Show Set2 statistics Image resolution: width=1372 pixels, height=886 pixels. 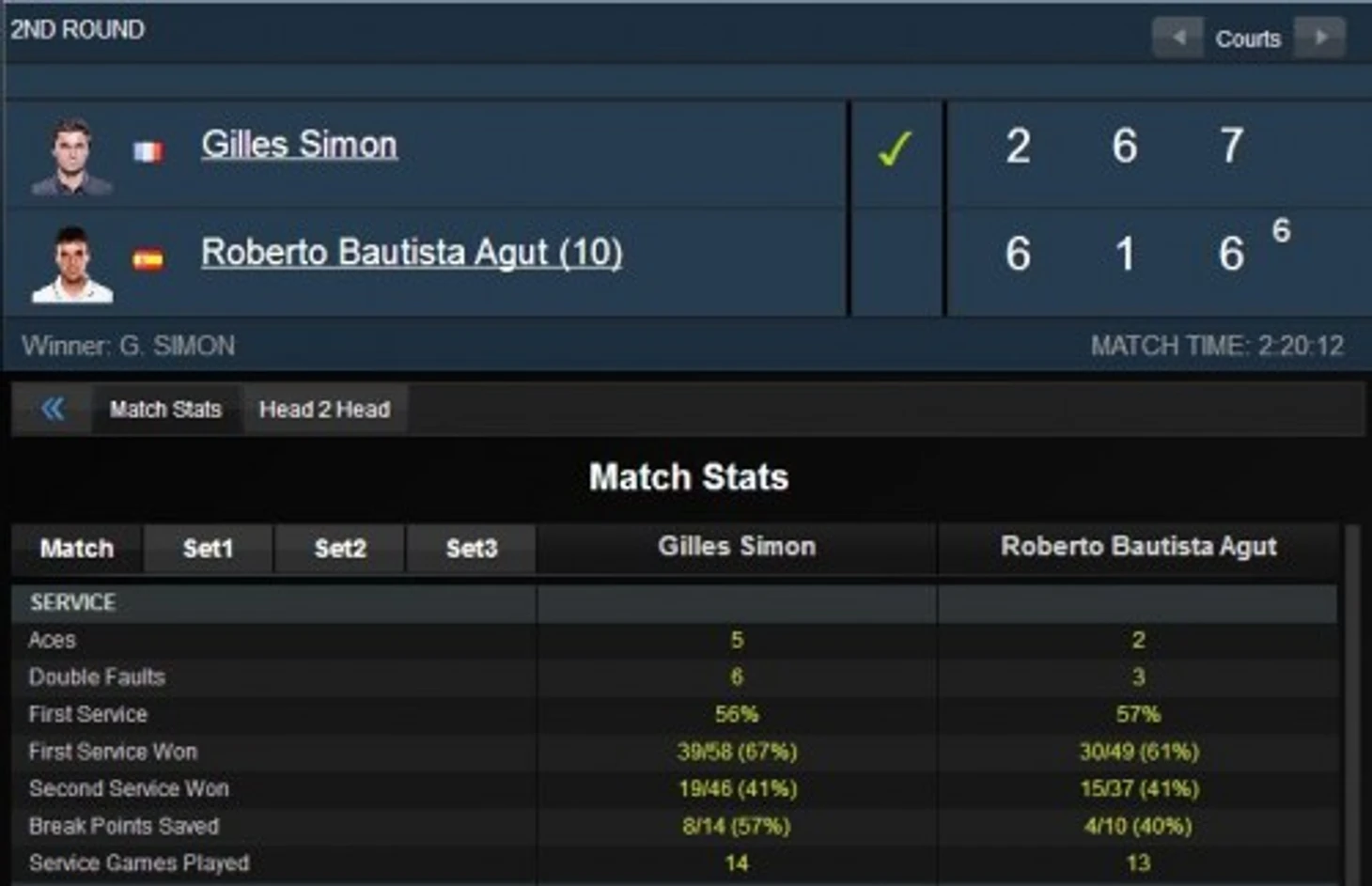340,549
